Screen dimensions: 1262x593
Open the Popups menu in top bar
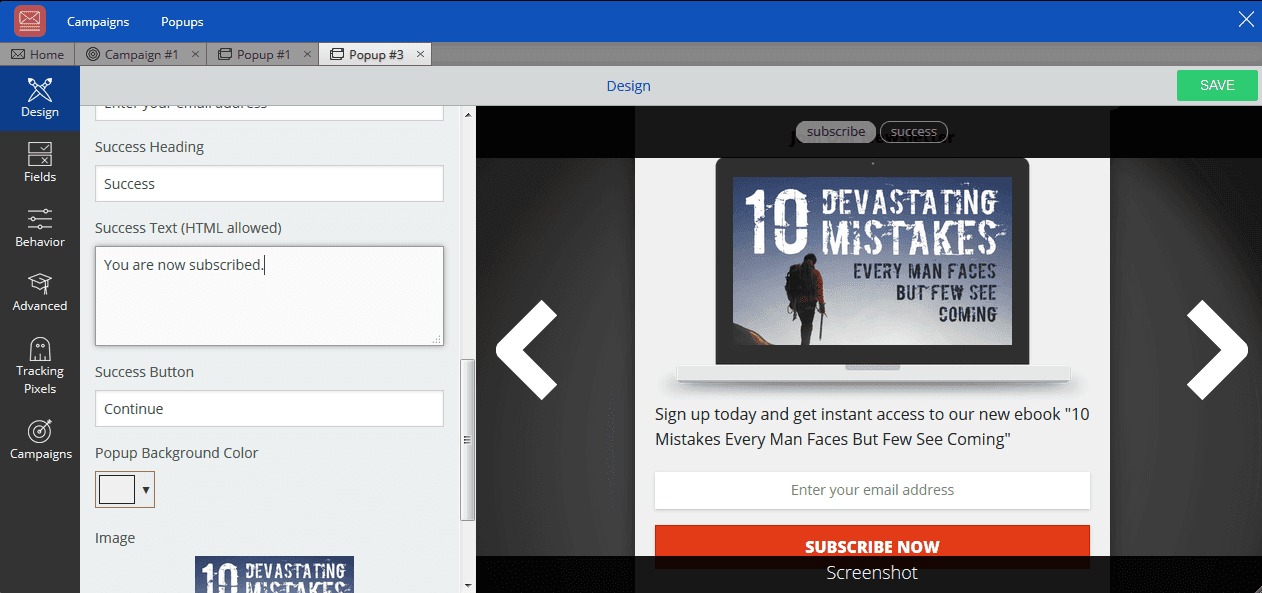[182, 21]
